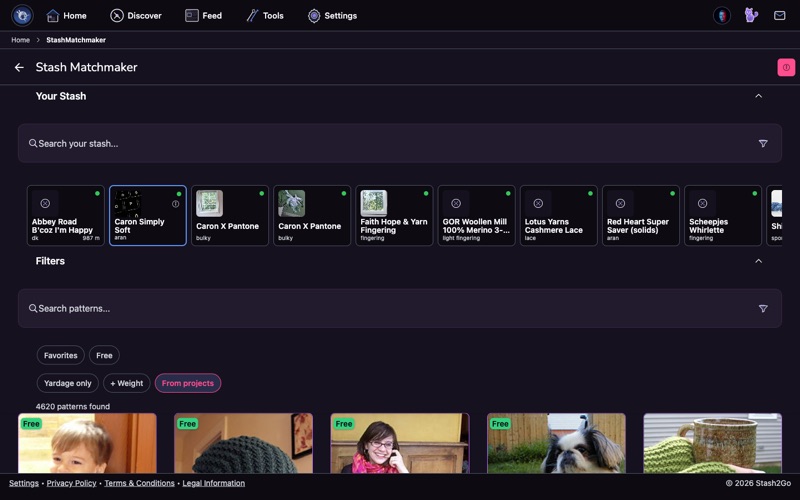Screen dimensions: 800x500
Task: Click the purple cat mascot icon
Action: 751,15
